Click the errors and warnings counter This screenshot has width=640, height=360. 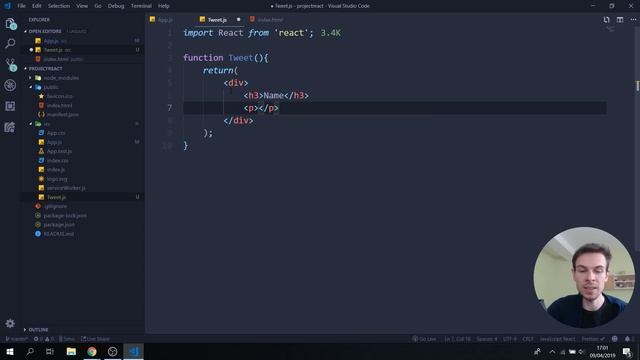(44, 339)
